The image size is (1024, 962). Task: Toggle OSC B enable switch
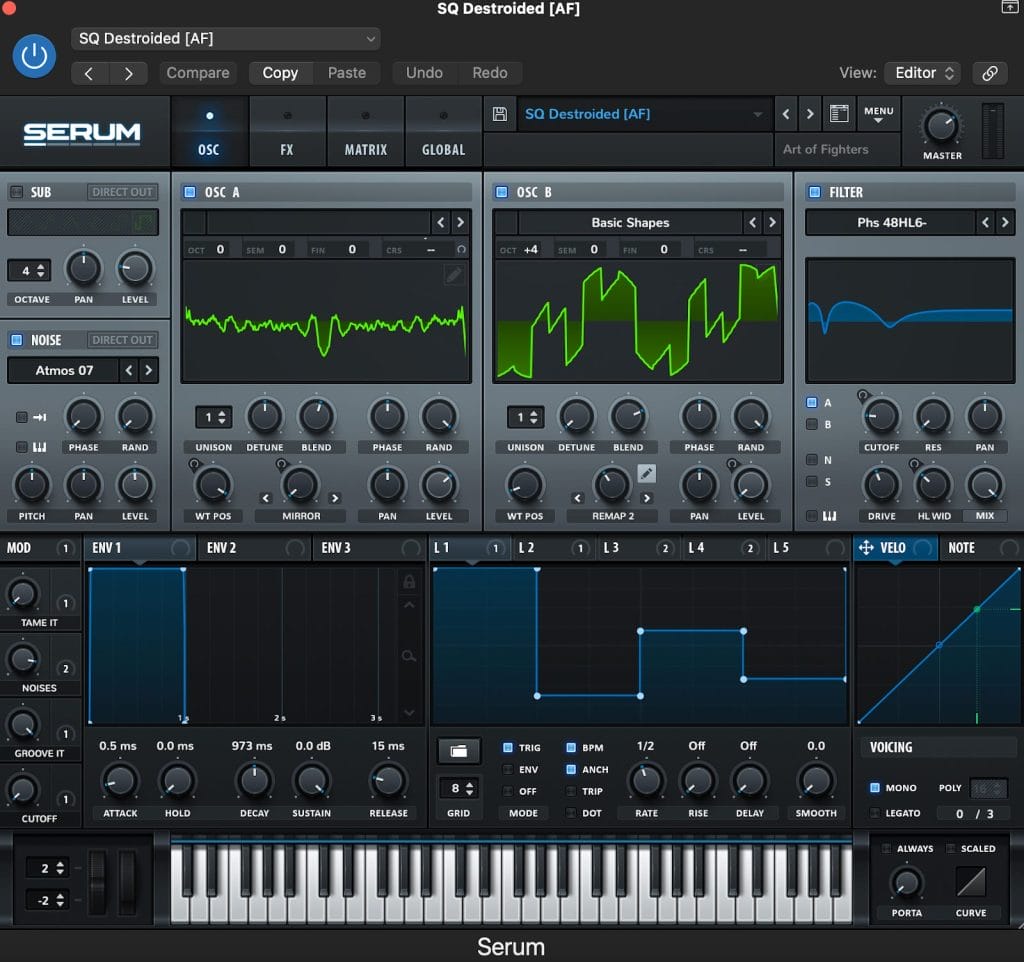click(502, 191)
